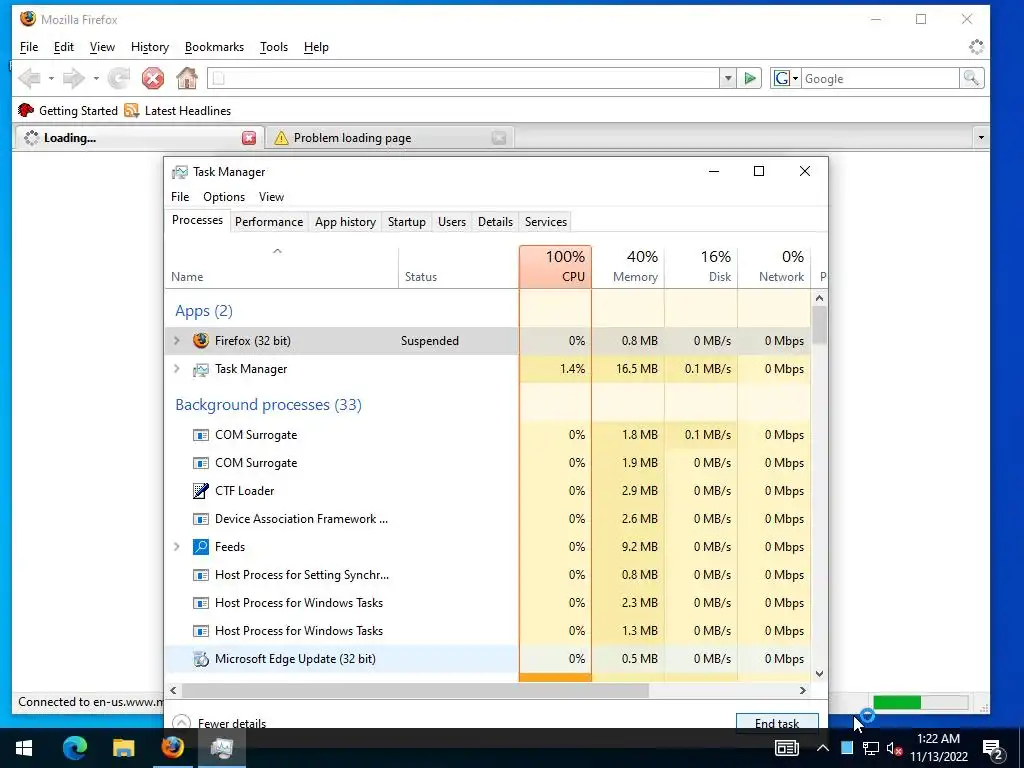The image size is (1024, 768).
Task: Open the Windows Start menu
Action: [24, 748]
